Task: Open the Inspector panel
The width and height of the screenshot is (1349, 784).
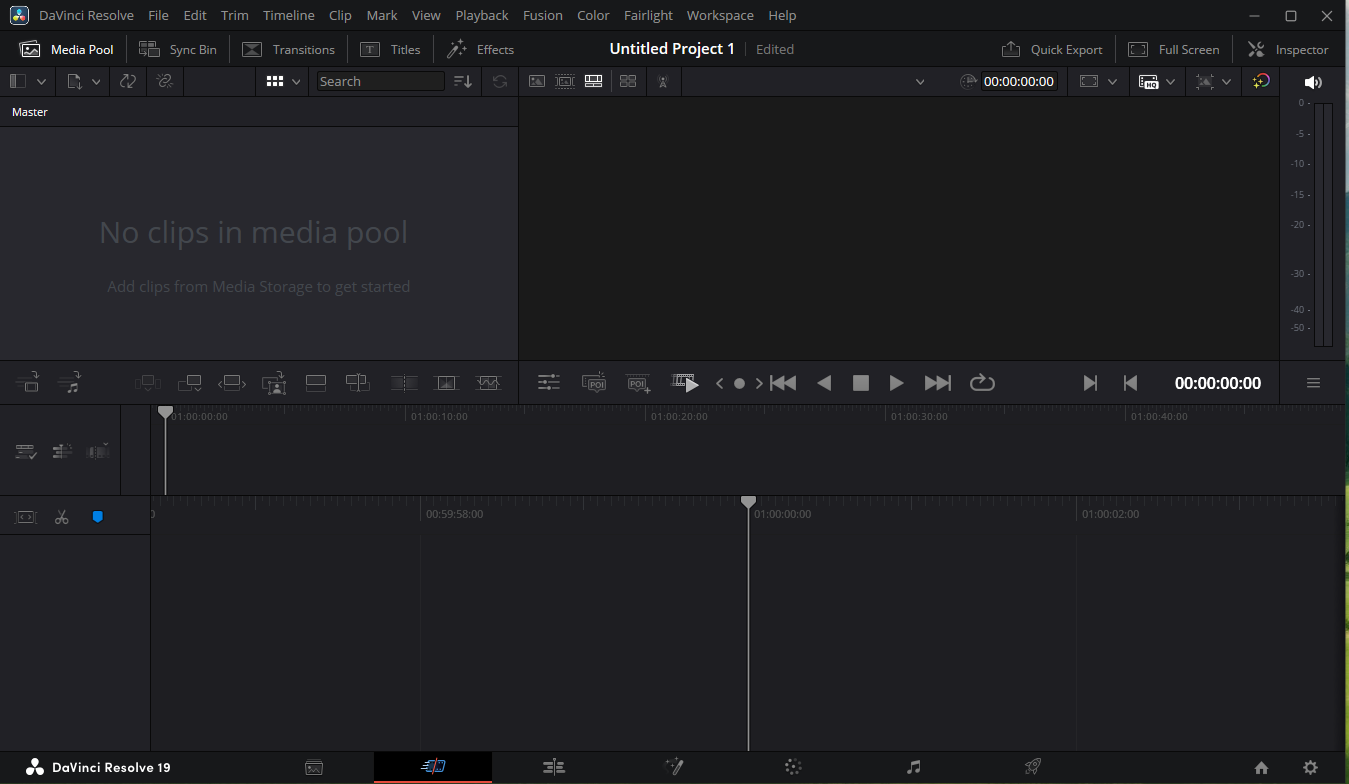Action: tap(1289, 49)
